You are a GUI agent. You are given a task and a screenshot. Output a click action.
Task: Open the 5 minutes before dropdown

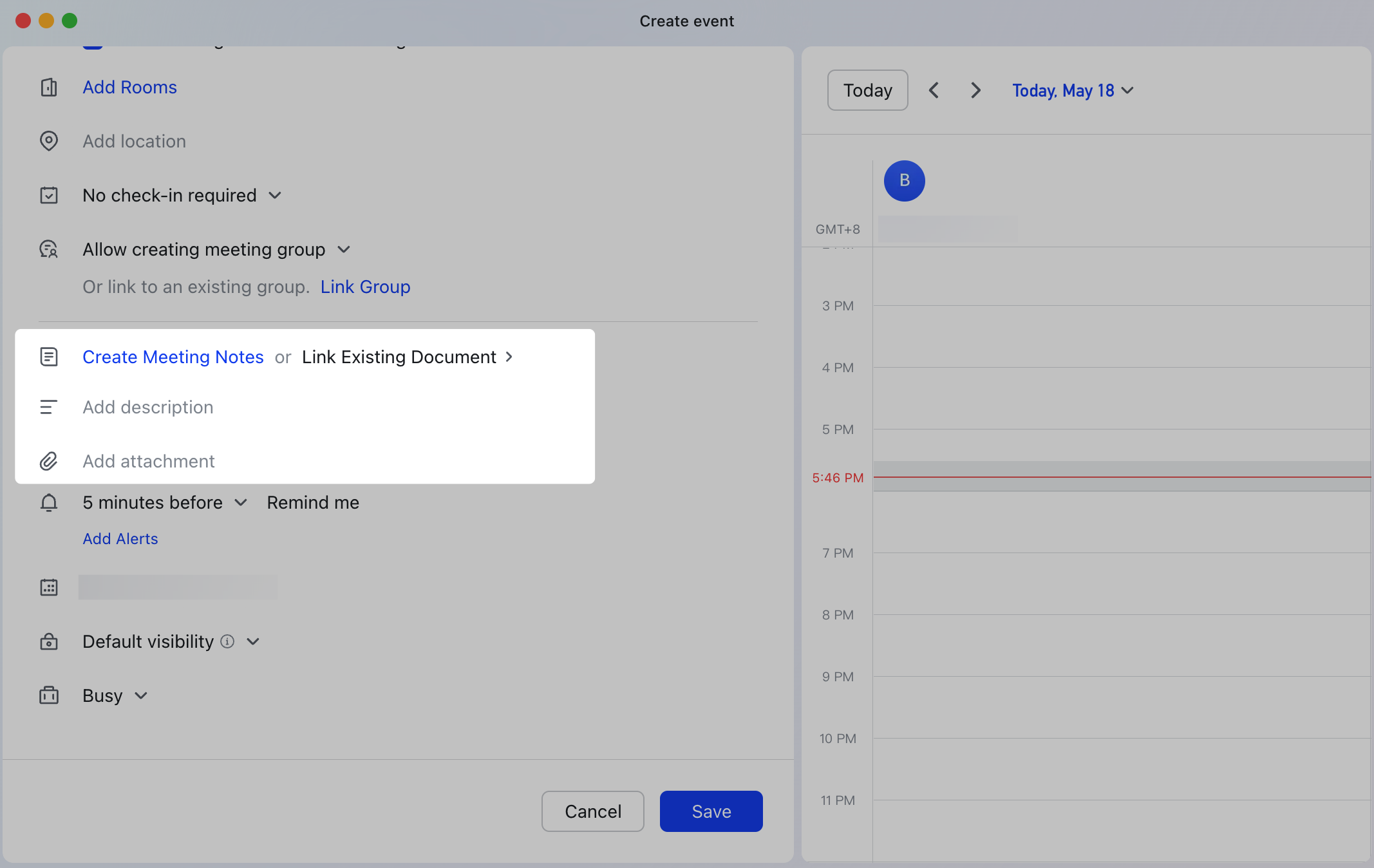click(x=165, y=502)
